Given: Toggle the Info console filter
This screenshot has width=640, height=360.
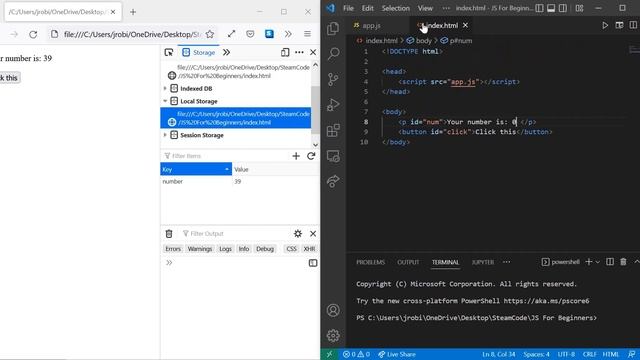Looking at the screenshot, I should tap(244, 249).
